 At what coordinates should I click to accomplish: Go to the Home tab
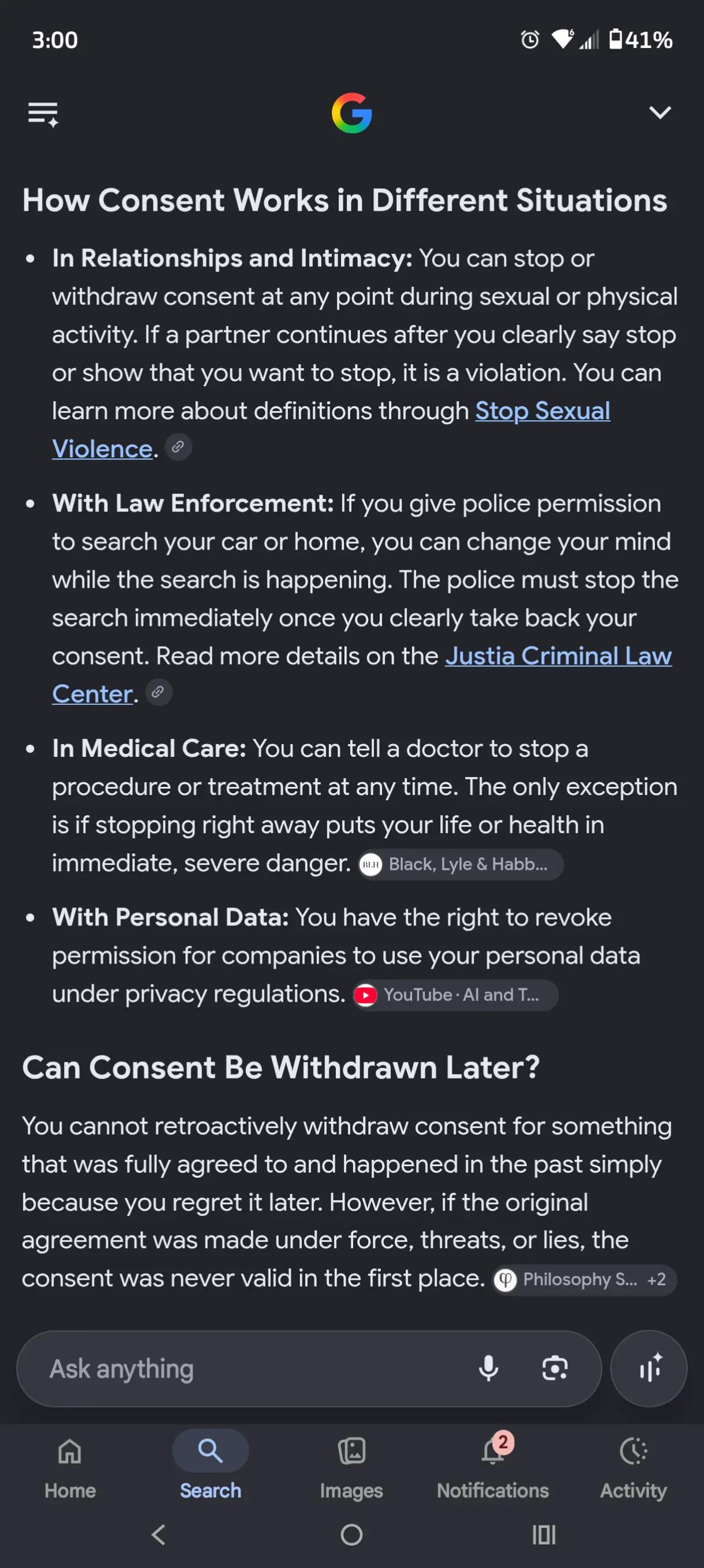point(70,1467)
